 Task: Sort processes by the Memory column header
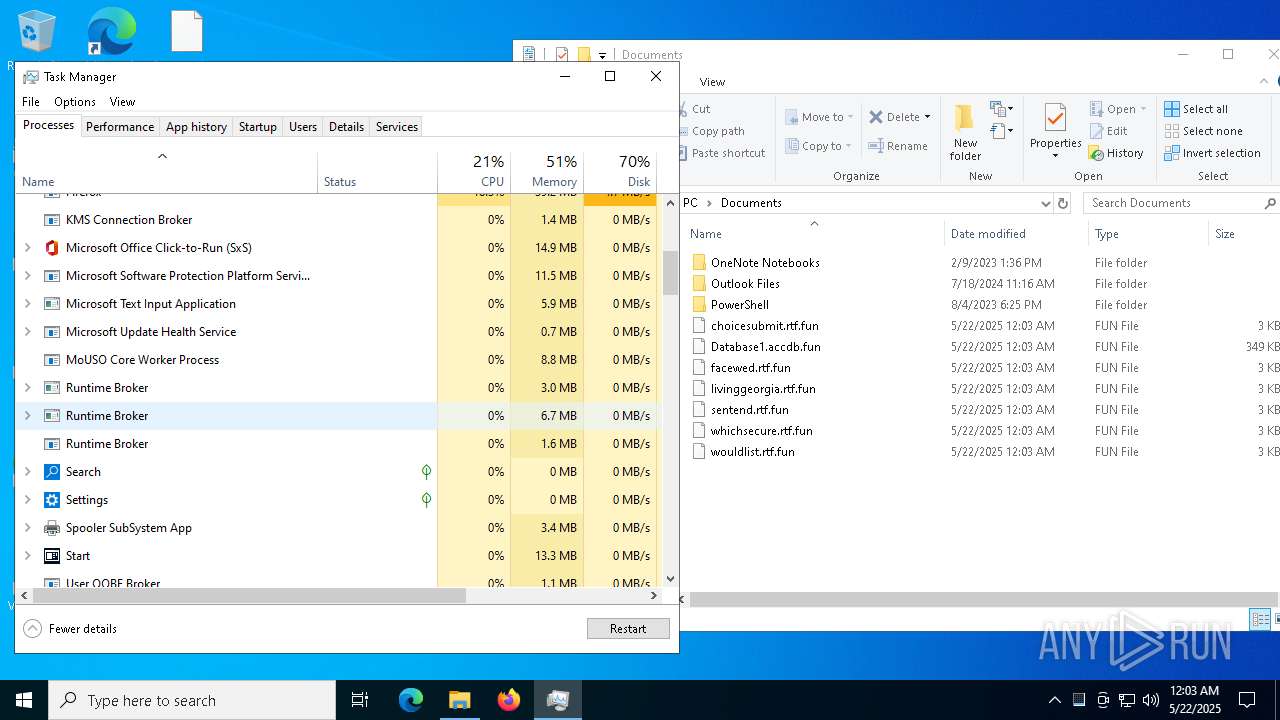point(547,171)
